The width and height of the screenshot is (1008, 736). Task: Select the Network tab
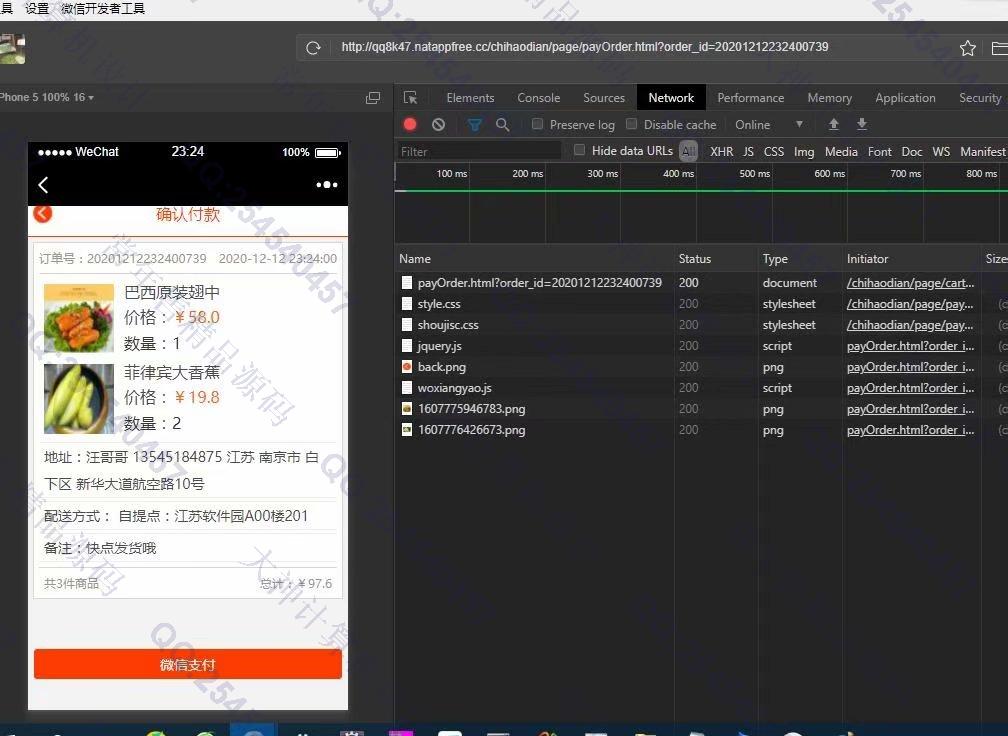(671, 98)
